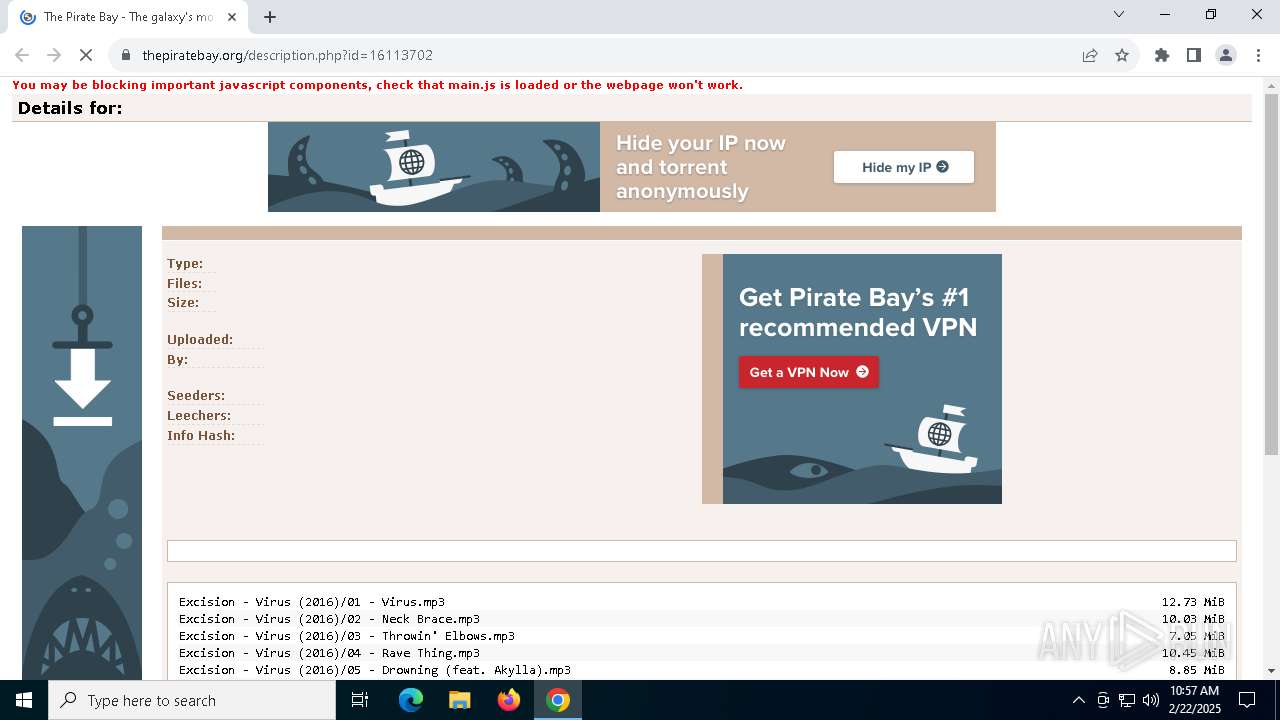
Task: Launch Firefox from taskbar
Action: [x=509, y=700]
